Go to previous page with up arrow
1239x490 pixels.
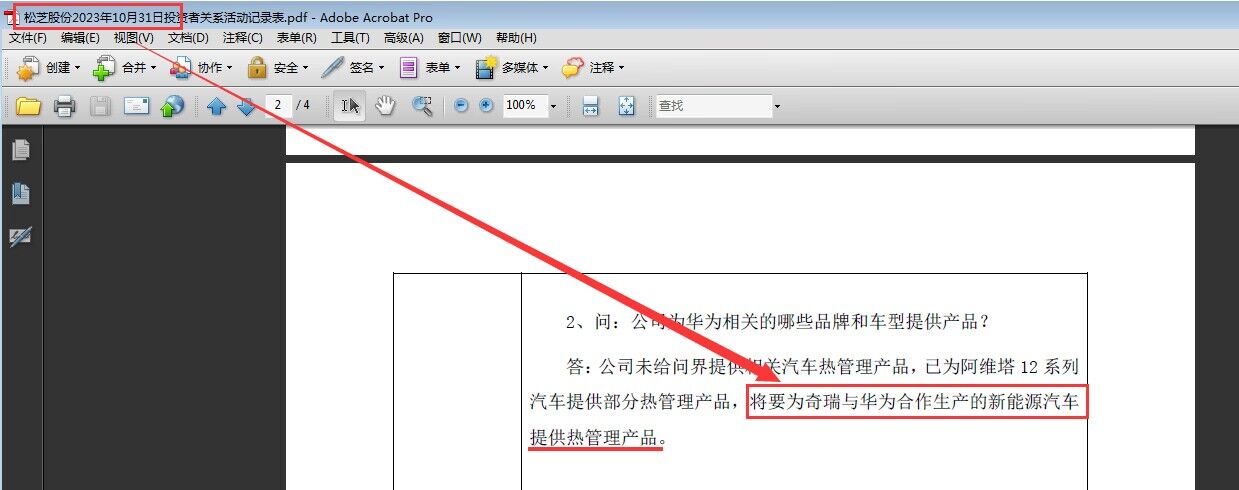pyautogui.click(x=216, y=106)
